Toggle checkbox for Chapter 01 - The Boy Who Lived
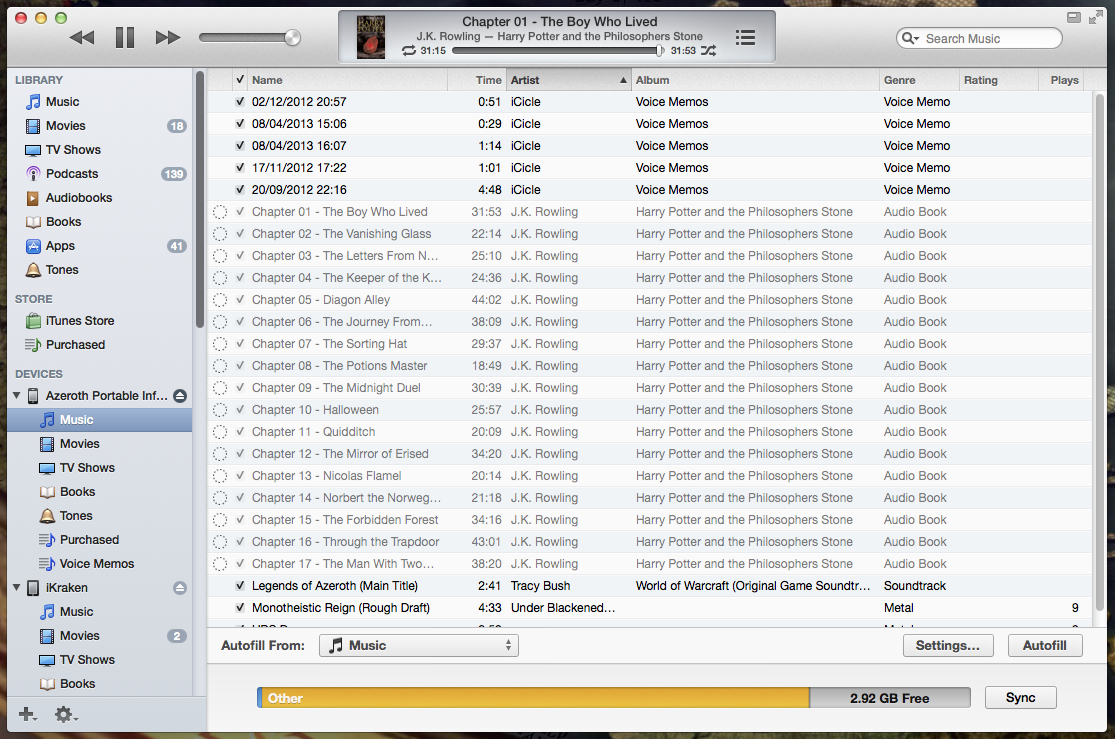The image size is (1115, 739). point(240,212)
